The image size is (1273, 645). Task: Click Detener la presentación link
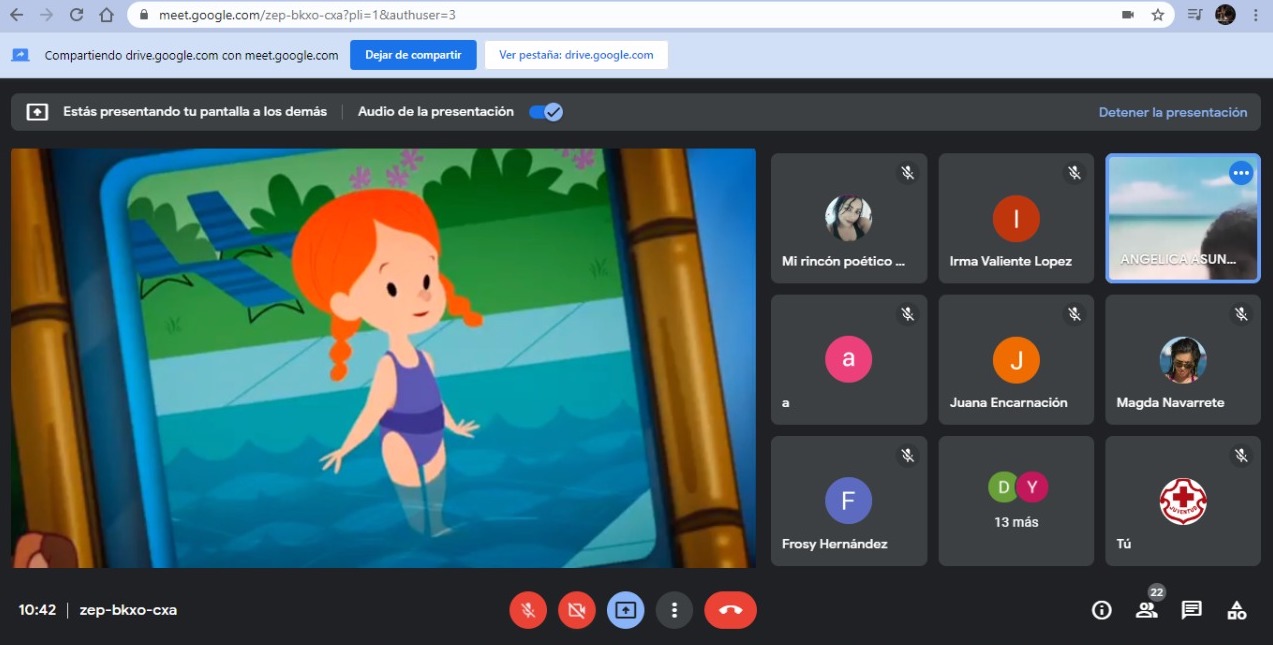pos(1172,112)
